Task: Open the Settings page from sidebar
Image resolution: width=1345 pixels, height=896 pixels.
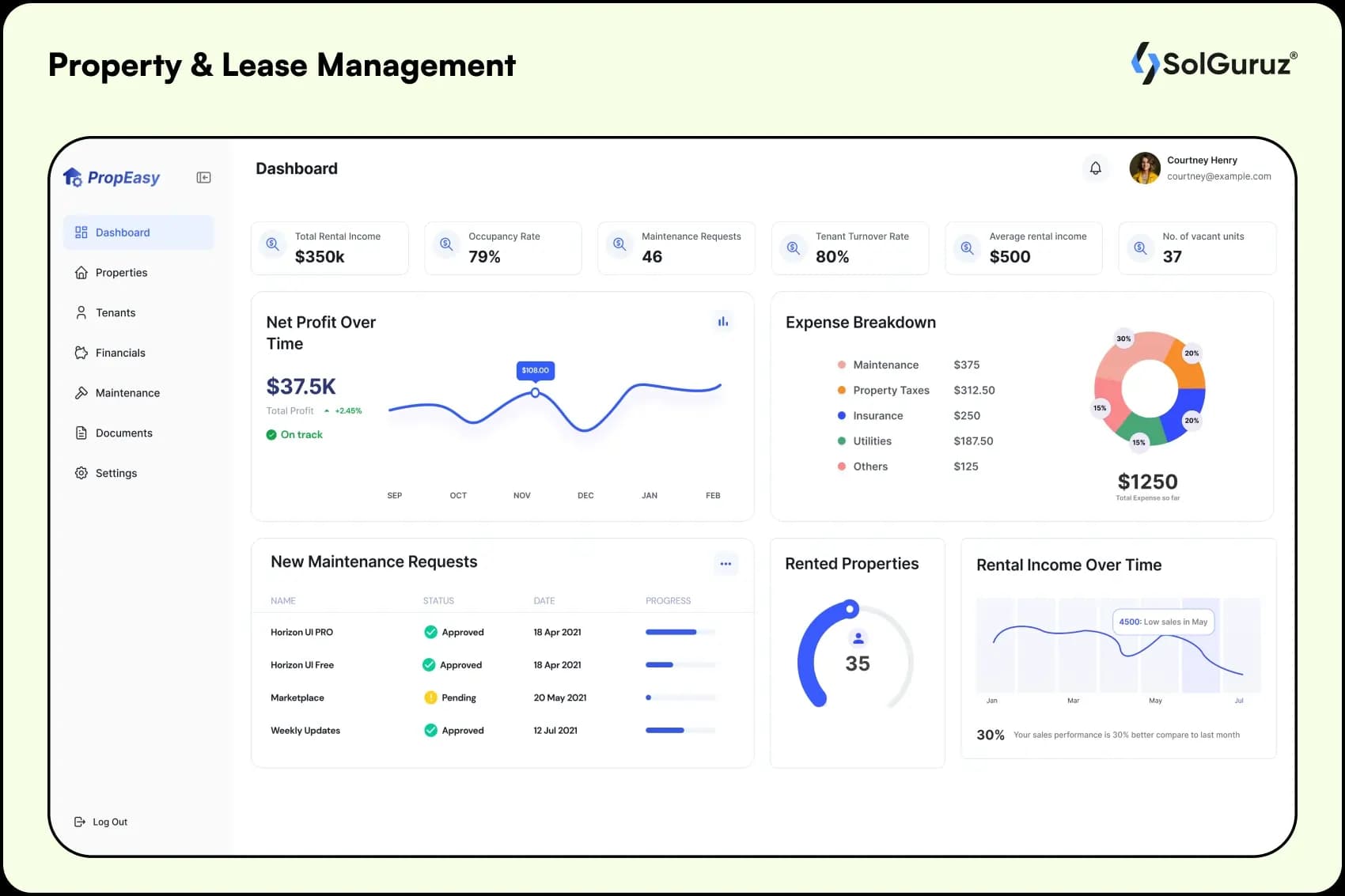Action: coord(116,474)
